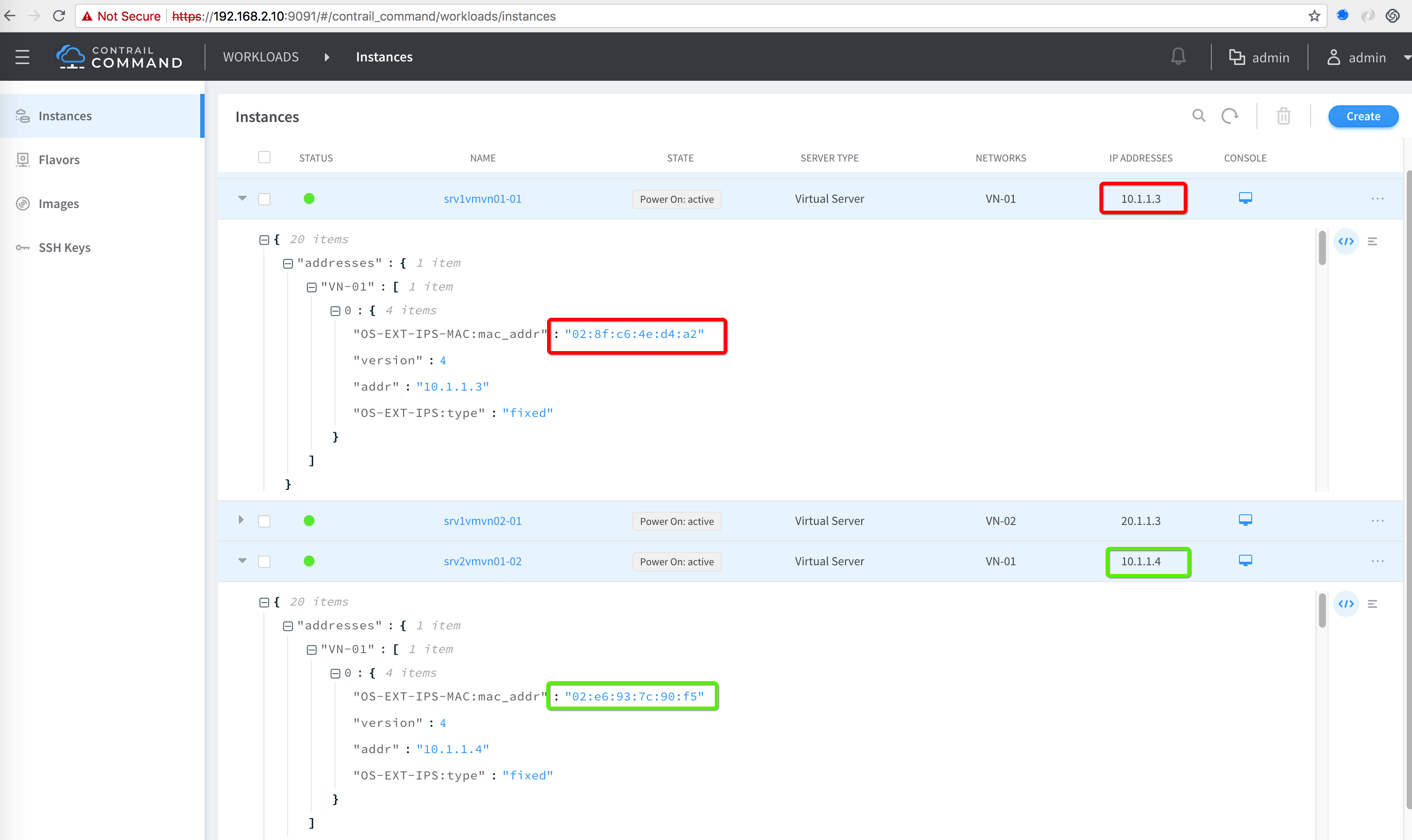Toggle JSON code view for srv1vmvn01-01 details

(1346, 242)
